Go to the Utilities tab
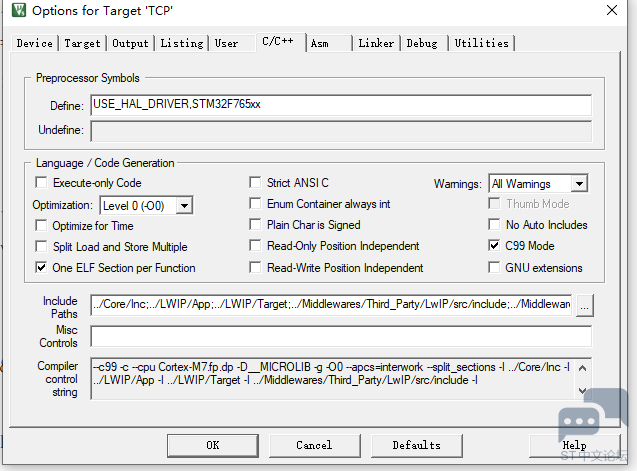Viewport: 637px width, 471px height. [x=481, y=43]
